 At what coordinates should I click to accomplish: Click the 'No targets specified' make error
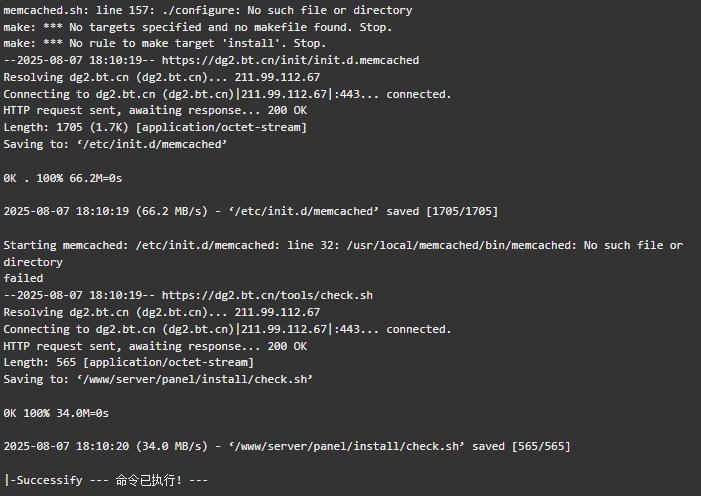click(198, 27)
